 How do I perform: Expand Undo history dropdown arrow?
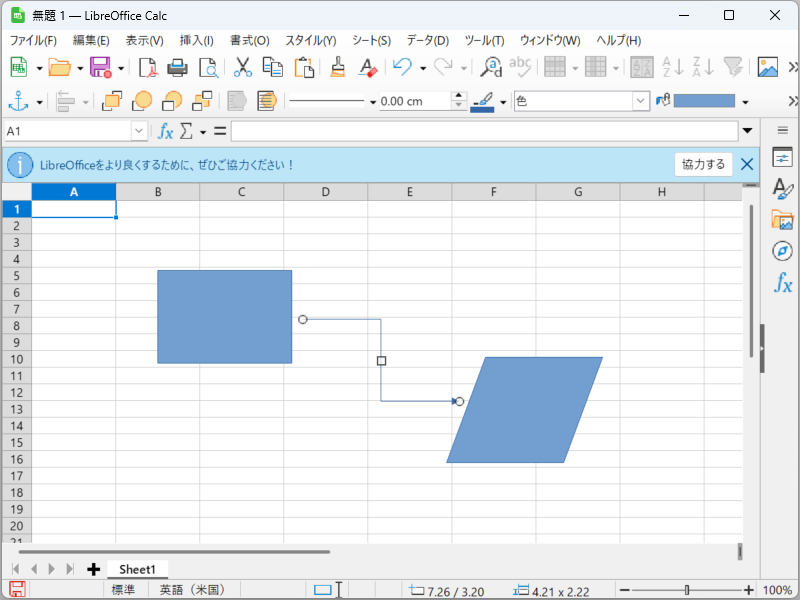click(x=422, y=68)
